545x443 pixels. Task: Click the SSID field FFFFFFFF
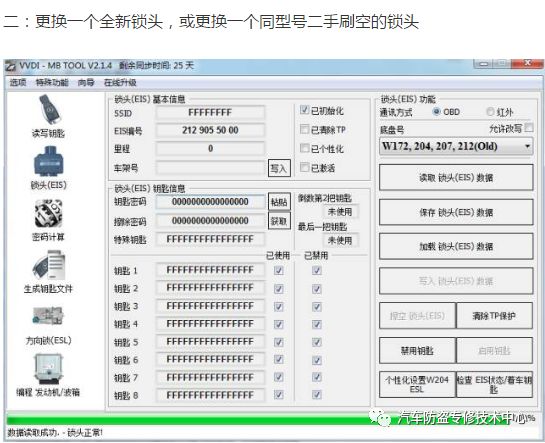210,113
